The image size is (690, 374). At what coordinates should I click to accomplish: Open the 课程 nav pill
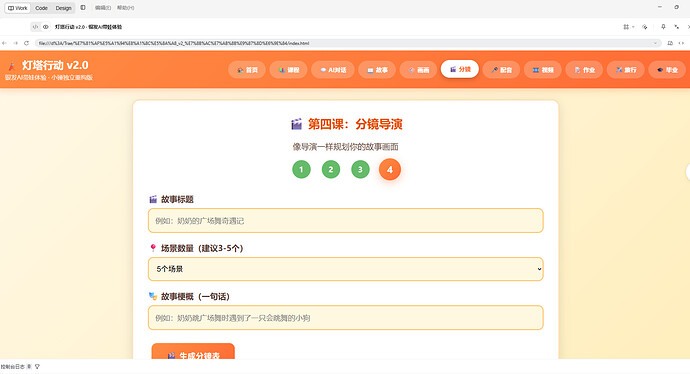tap(289, 70)
